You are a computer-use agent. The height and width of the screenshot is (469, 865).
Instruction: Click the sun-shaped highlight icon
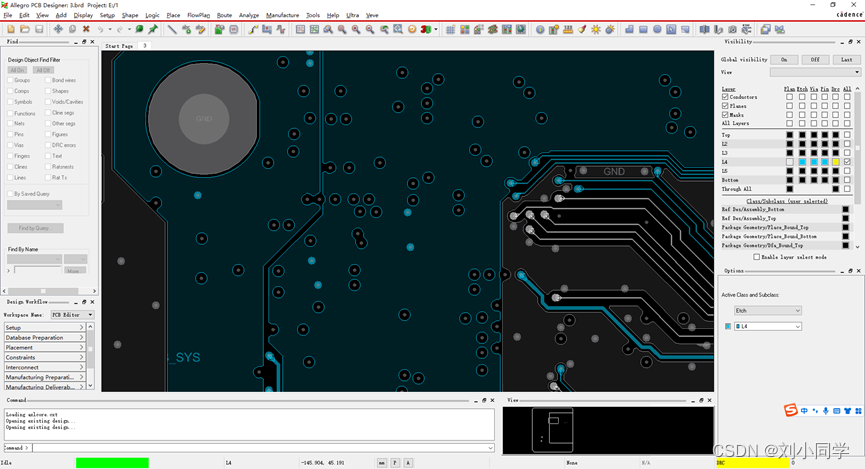tap(596, 29)
